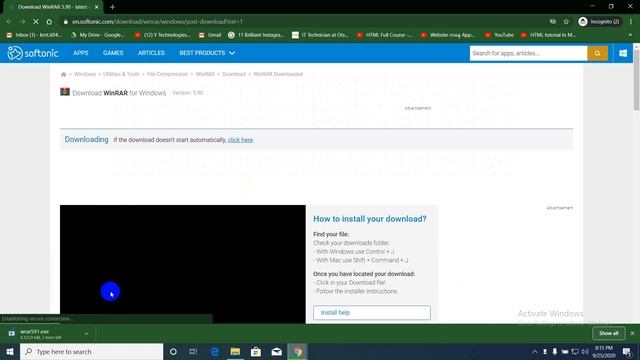Open the Y Technologies bookmark
This screenshot has width=640, height=360.
tap(162, 35)
